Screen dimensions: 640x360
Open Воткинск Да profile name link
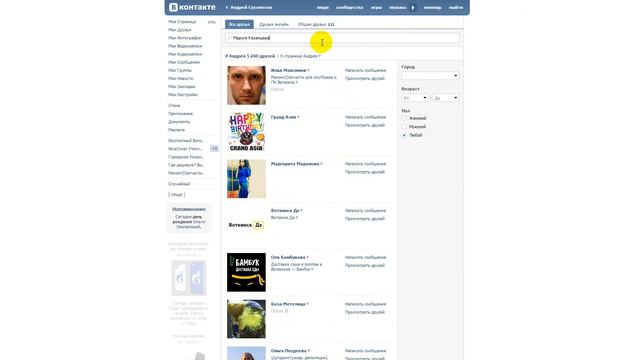click(285, 211)
